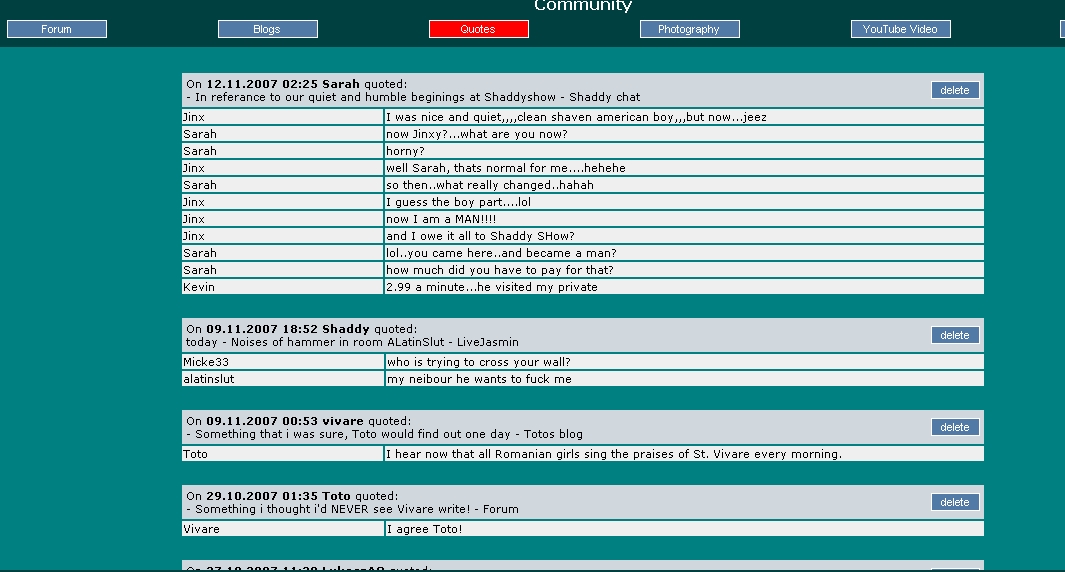Click the 'Vivare' name cell
Image resolution: width=1065 pixels, height=572 pixels.
(283, 529)
